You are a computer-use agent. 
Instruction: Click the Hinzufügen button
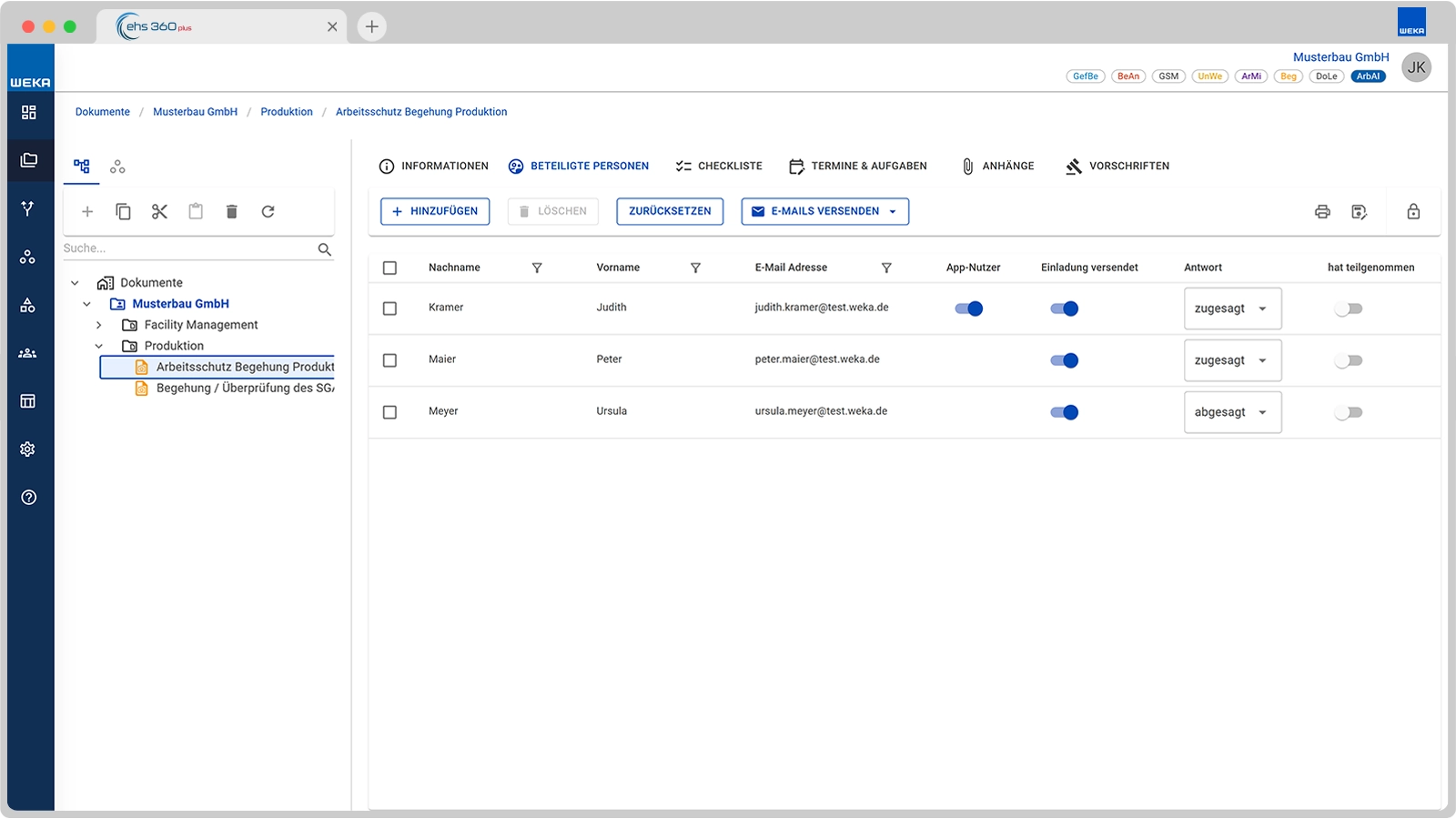tap(435, 211)
